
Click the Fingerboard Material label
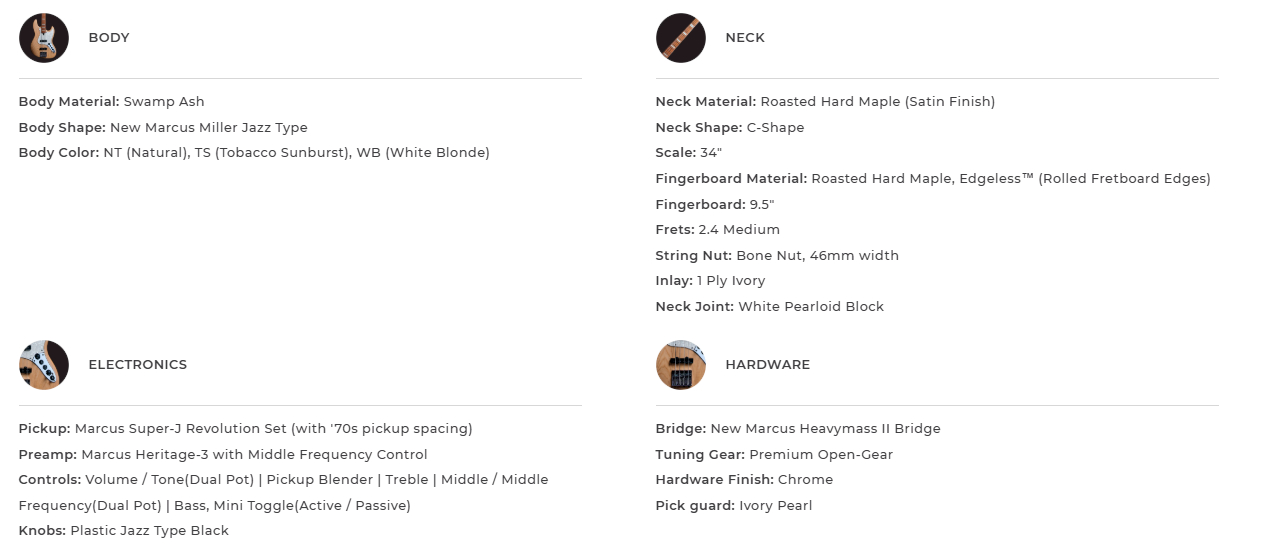point(731,179)
